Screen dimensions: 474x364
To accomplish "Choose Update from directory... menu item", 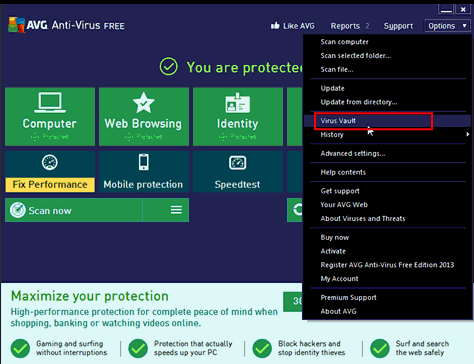I will (359, 102).
